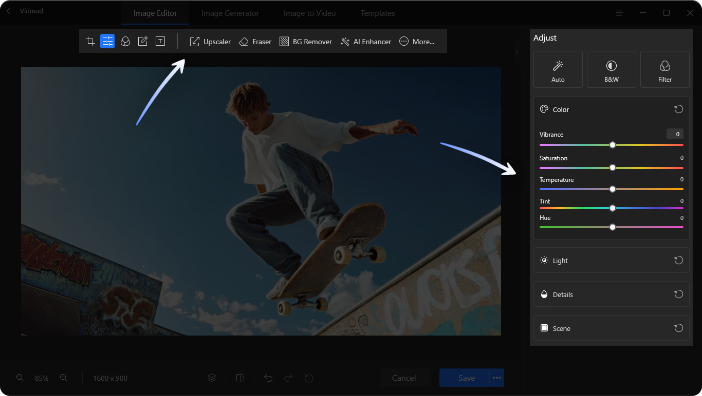Image resolution: width=702 pixels, height=396 pixels.
Task: Reset the Light section
Action: [679, 260]
